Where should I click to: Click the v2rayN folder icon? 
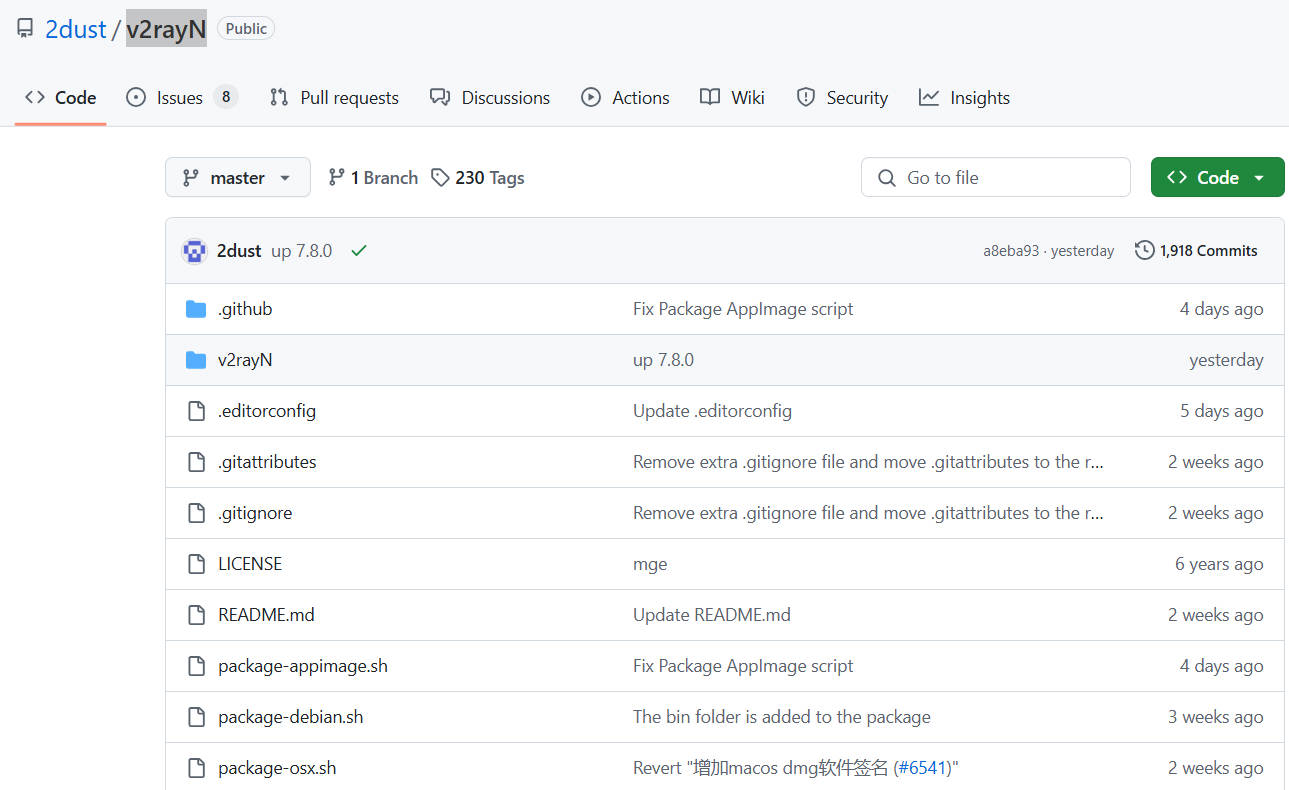pyautogui.click(x=196, y=360)
